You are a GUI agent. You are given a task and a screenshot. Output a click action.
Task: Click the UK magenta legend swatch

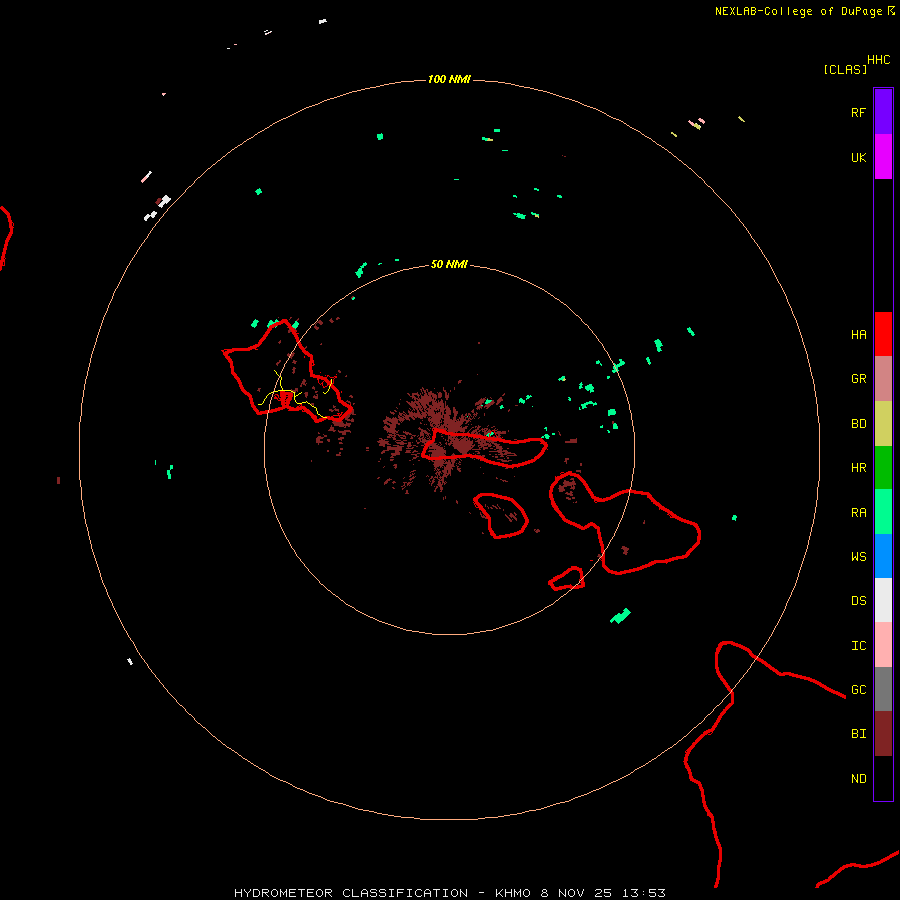pyautogui.click(x=883, y=157)
